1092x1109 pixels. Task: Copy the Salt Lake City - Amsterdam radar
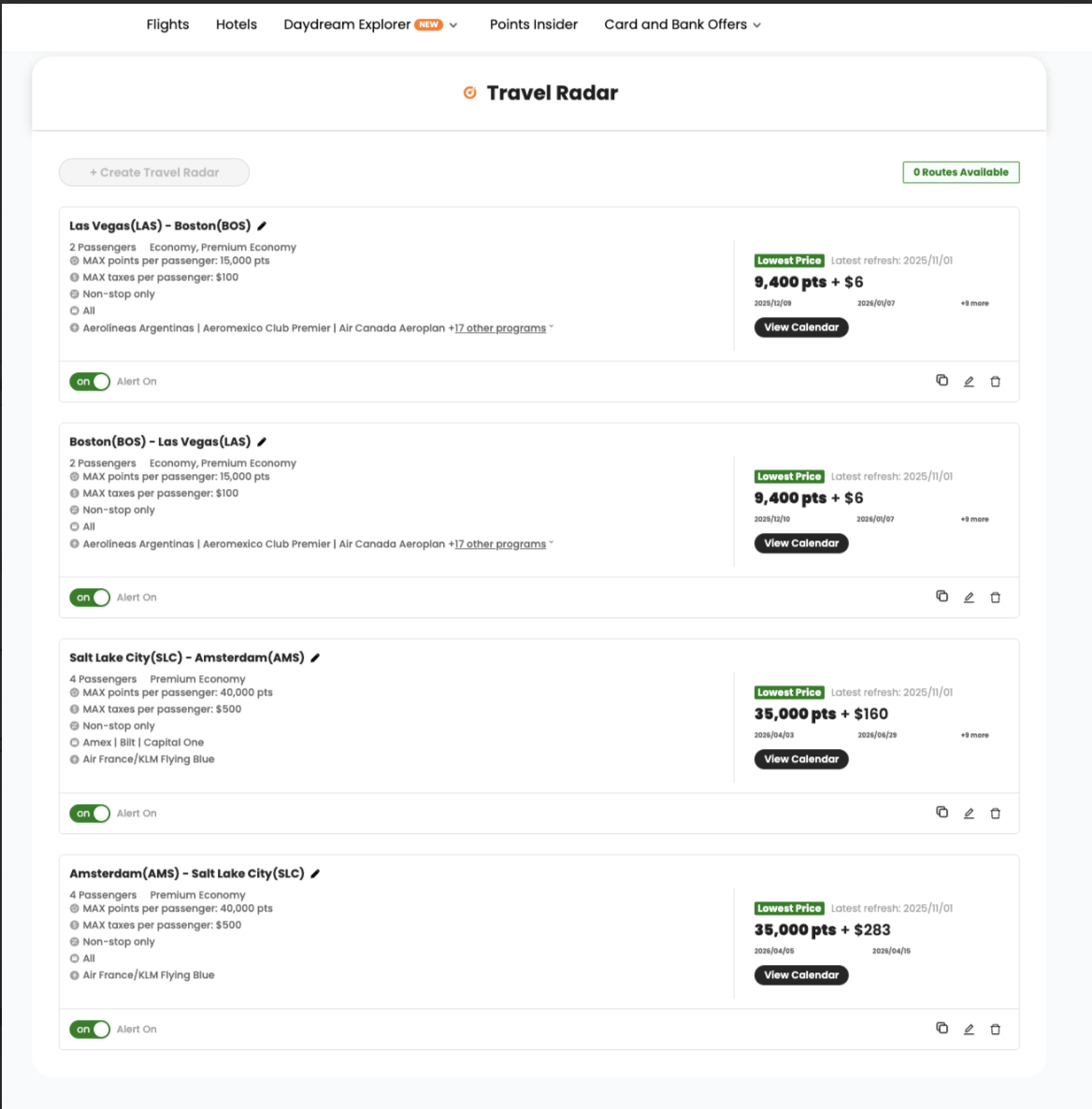click(x=942, y=813)
